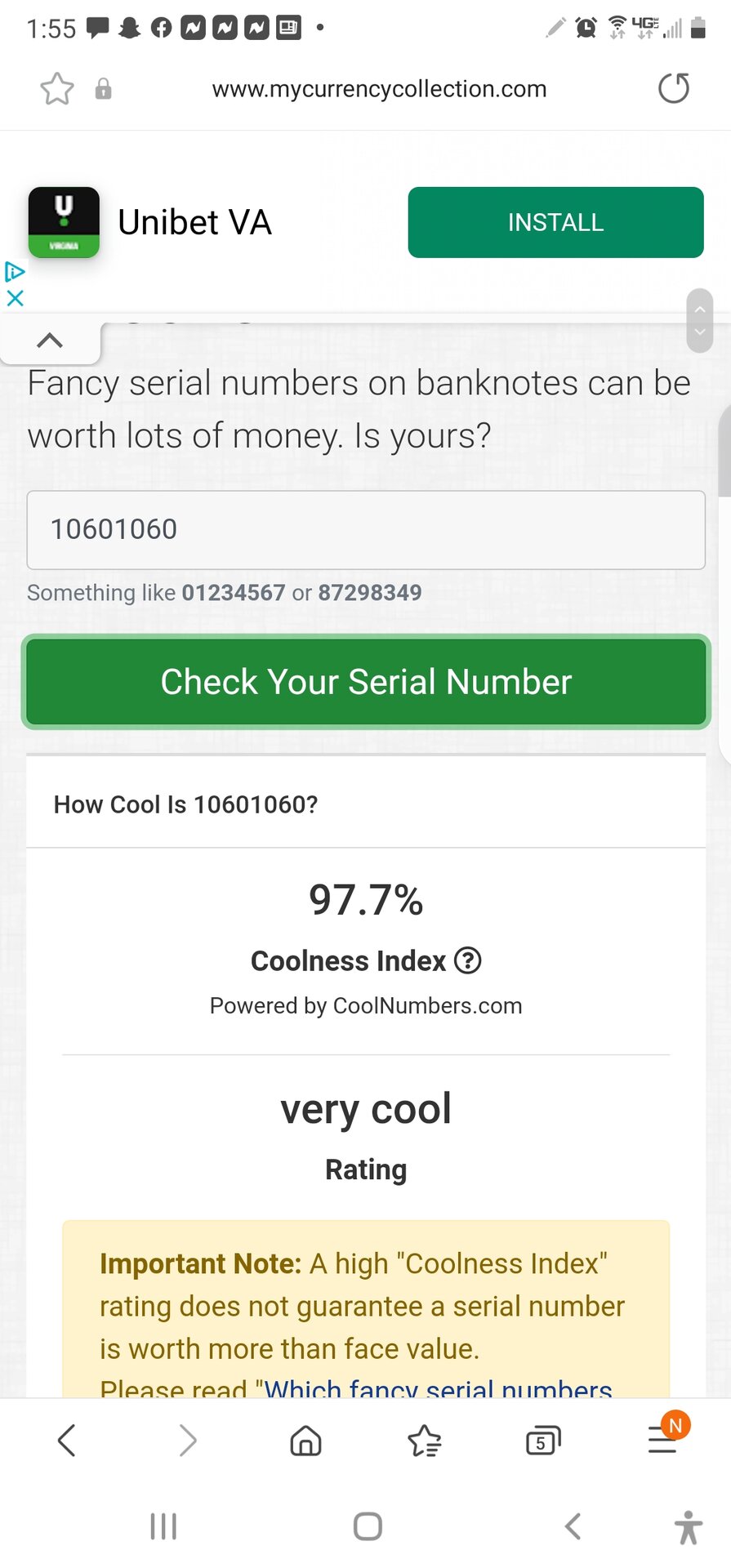Tap the page scroll up/down handle
Viewport: 731px width, 1568px height.
coord(700,321)
